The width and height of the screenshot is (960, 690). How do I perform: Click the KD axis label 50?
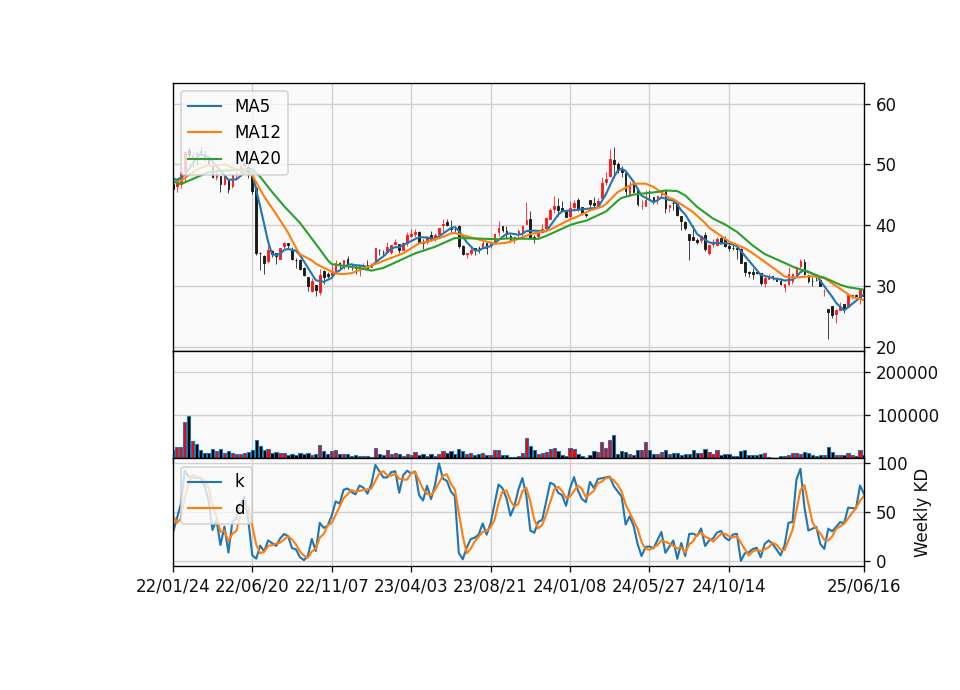(885, 512)
